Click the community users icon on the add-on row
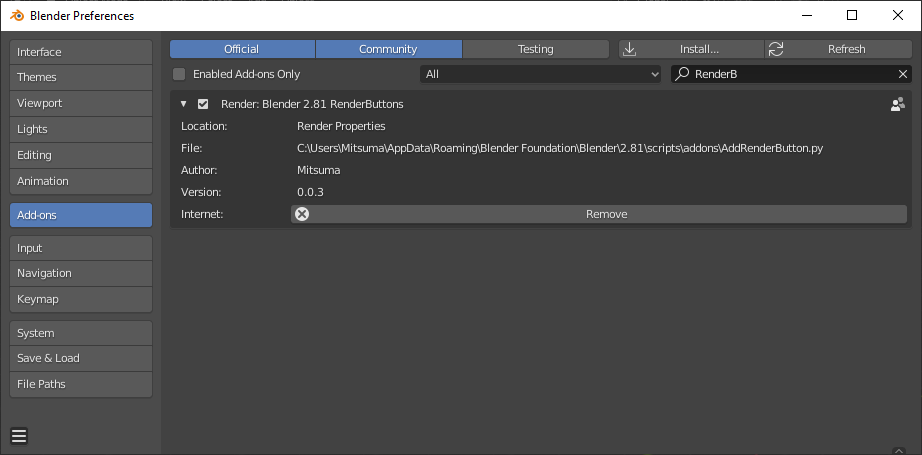 897,105
